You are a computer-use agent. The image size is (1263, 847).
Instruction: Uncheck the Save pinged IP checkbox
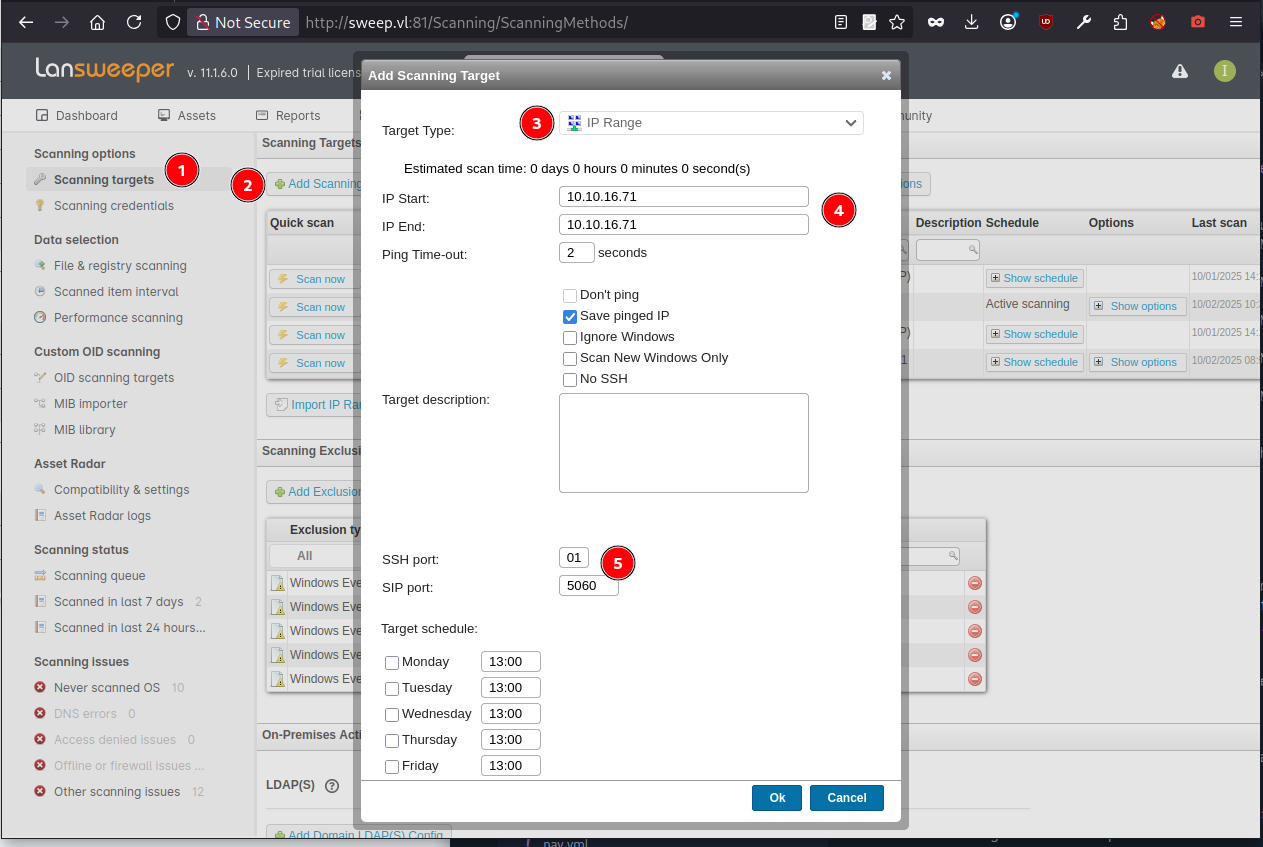(x=570, y=317)
